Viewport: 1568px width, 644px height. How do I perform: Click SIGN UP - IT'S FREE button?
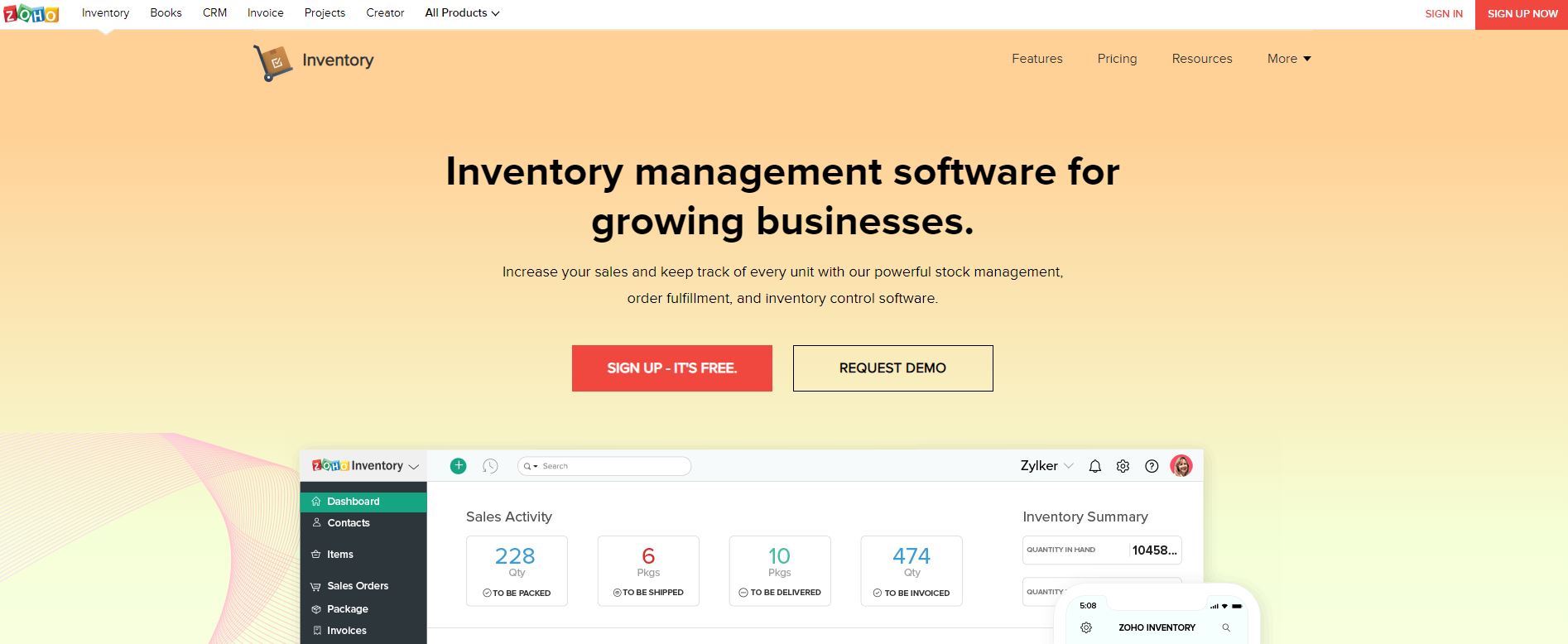pos(671,368)
